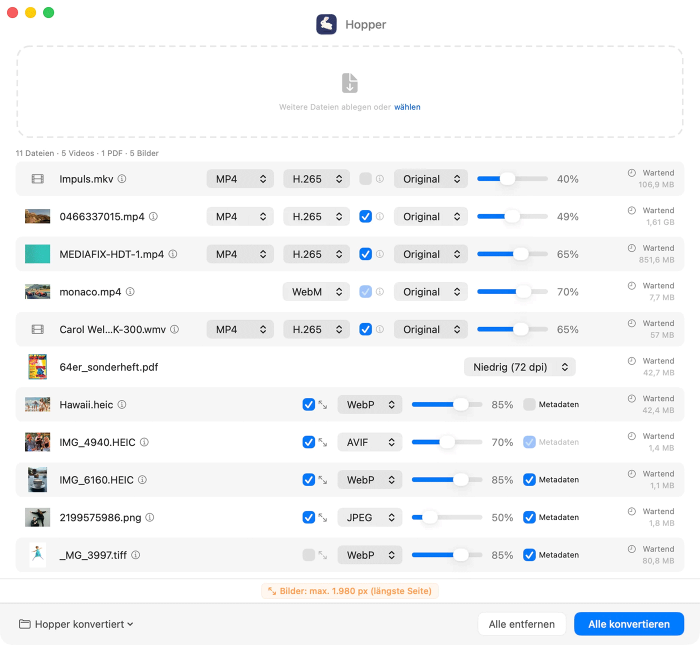
Task: Click the resize arrows icon in Hawaii.heic row
Action: tap(323, 404)
